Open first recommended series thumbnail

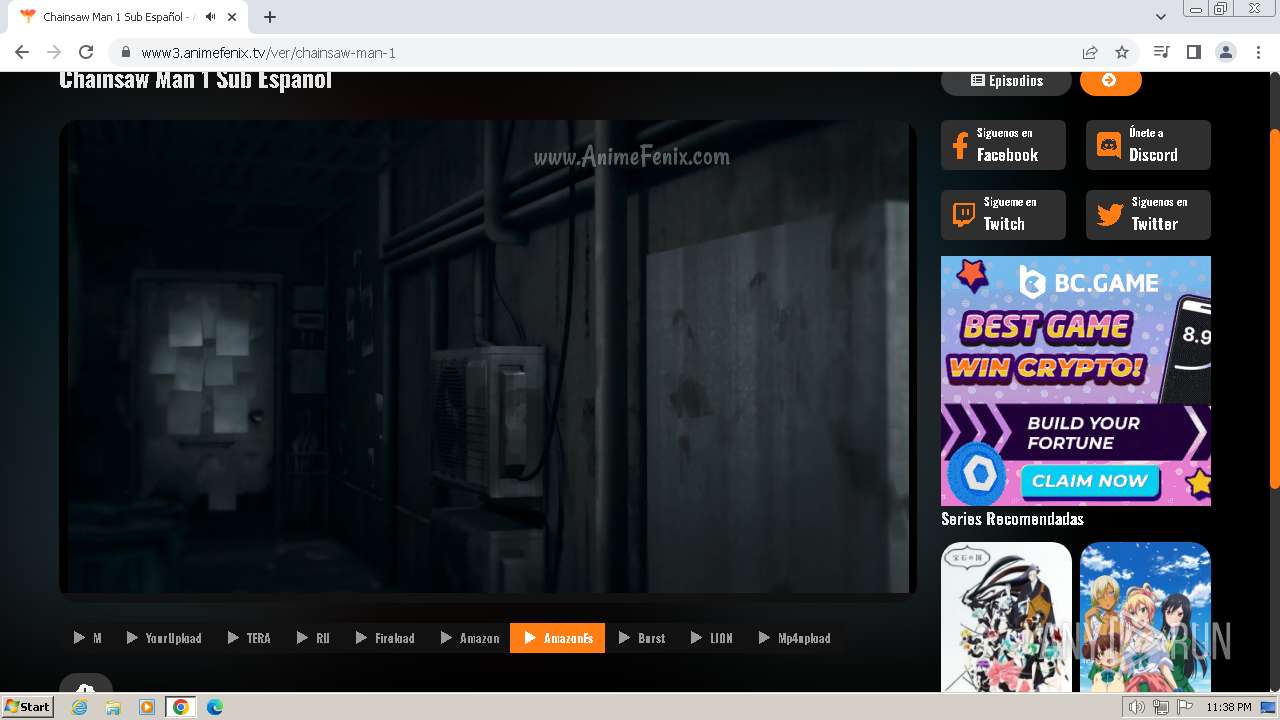[x=1006, y=617]
